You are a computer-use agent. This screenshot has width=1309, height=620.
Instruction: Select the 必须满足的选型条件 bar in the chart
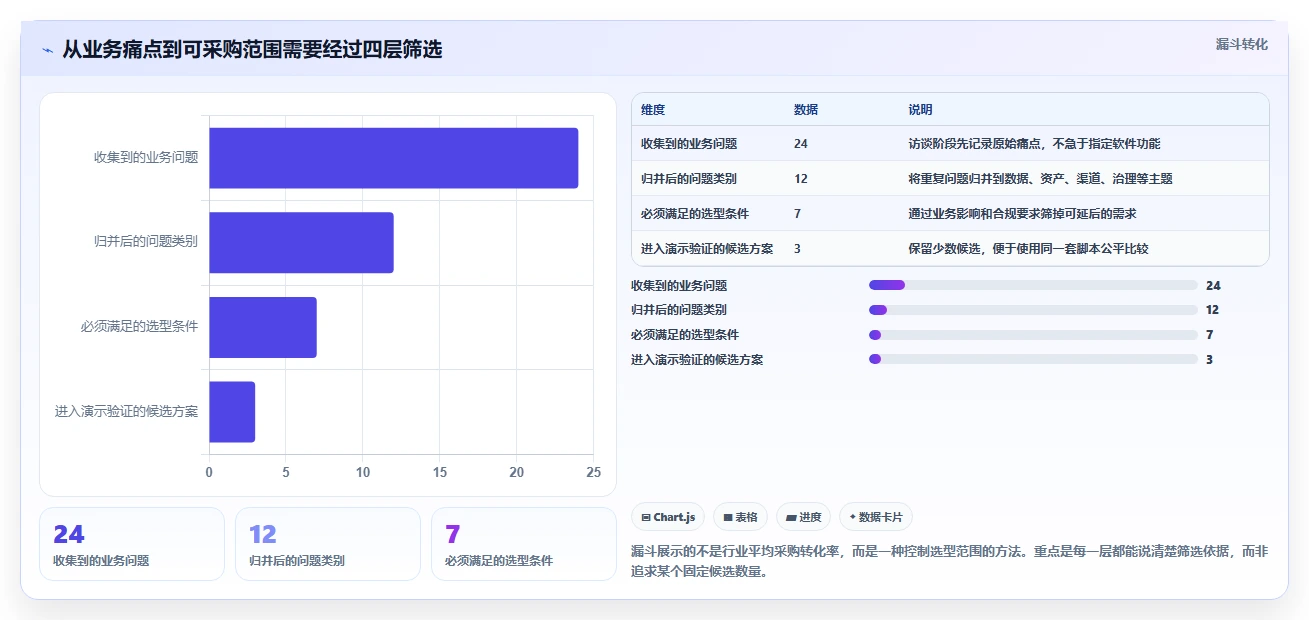pyautogui.click(x=263, y=327)
